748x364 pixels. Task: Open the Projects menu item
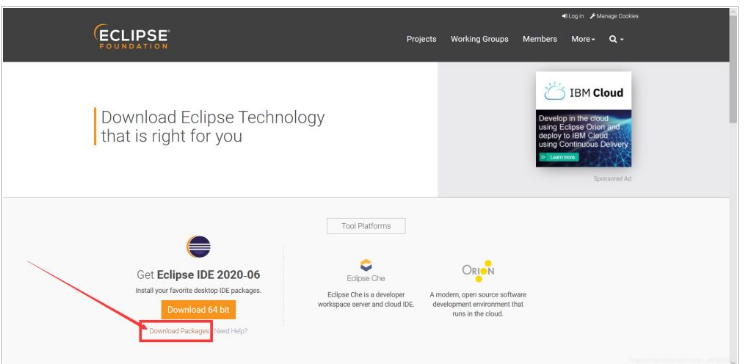tap(421, 39)
